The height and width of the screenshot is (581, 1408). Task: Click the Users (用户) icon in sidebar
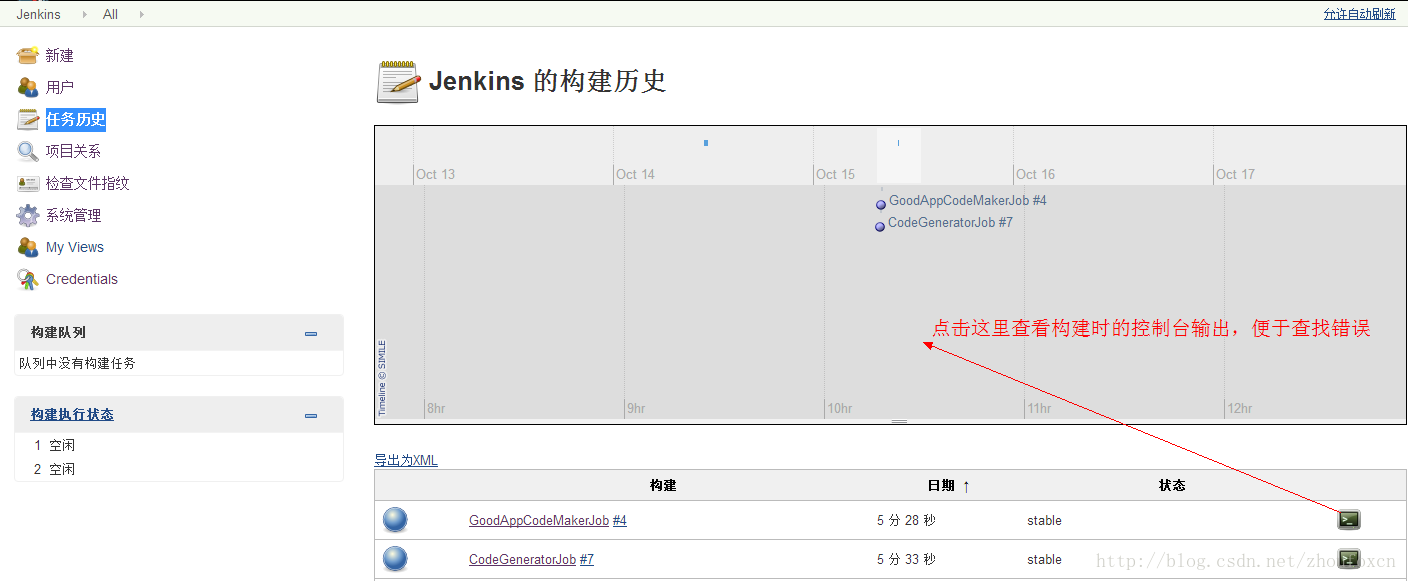pos(28,87)
